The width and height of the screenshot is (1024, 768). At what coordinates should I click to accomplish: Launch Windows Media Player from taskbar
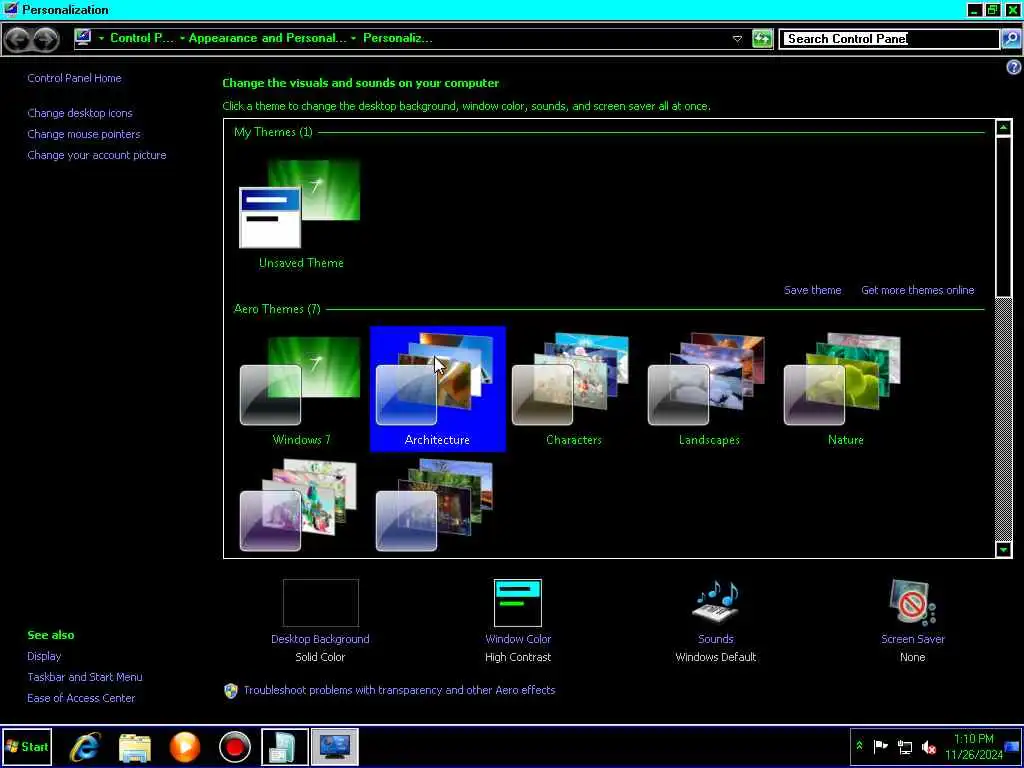click(x=185, y=746)
